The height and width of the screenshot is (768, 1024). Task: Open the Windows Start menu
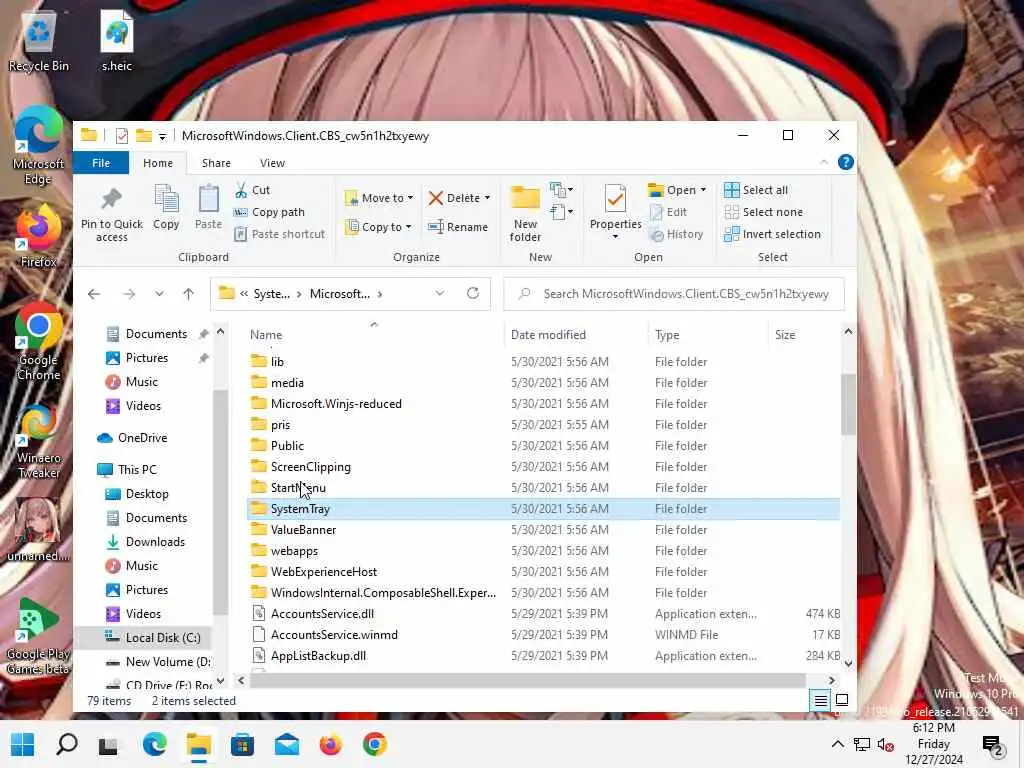23,744
